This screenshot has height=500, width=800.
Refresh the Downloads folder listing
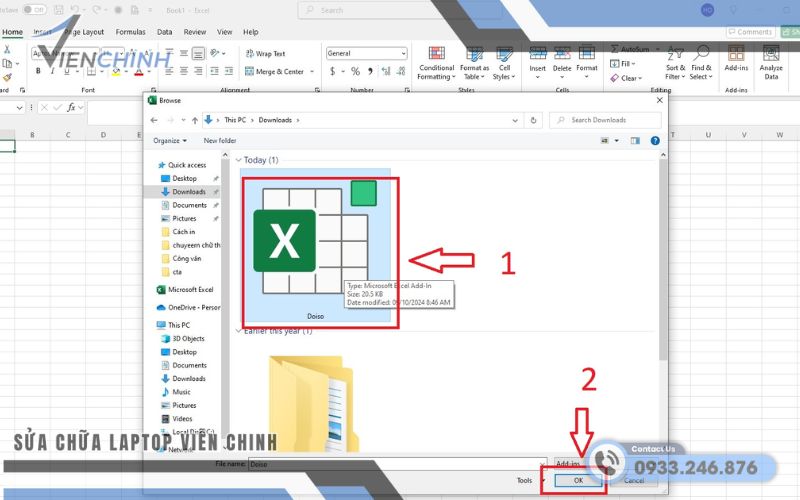[533, 120]
